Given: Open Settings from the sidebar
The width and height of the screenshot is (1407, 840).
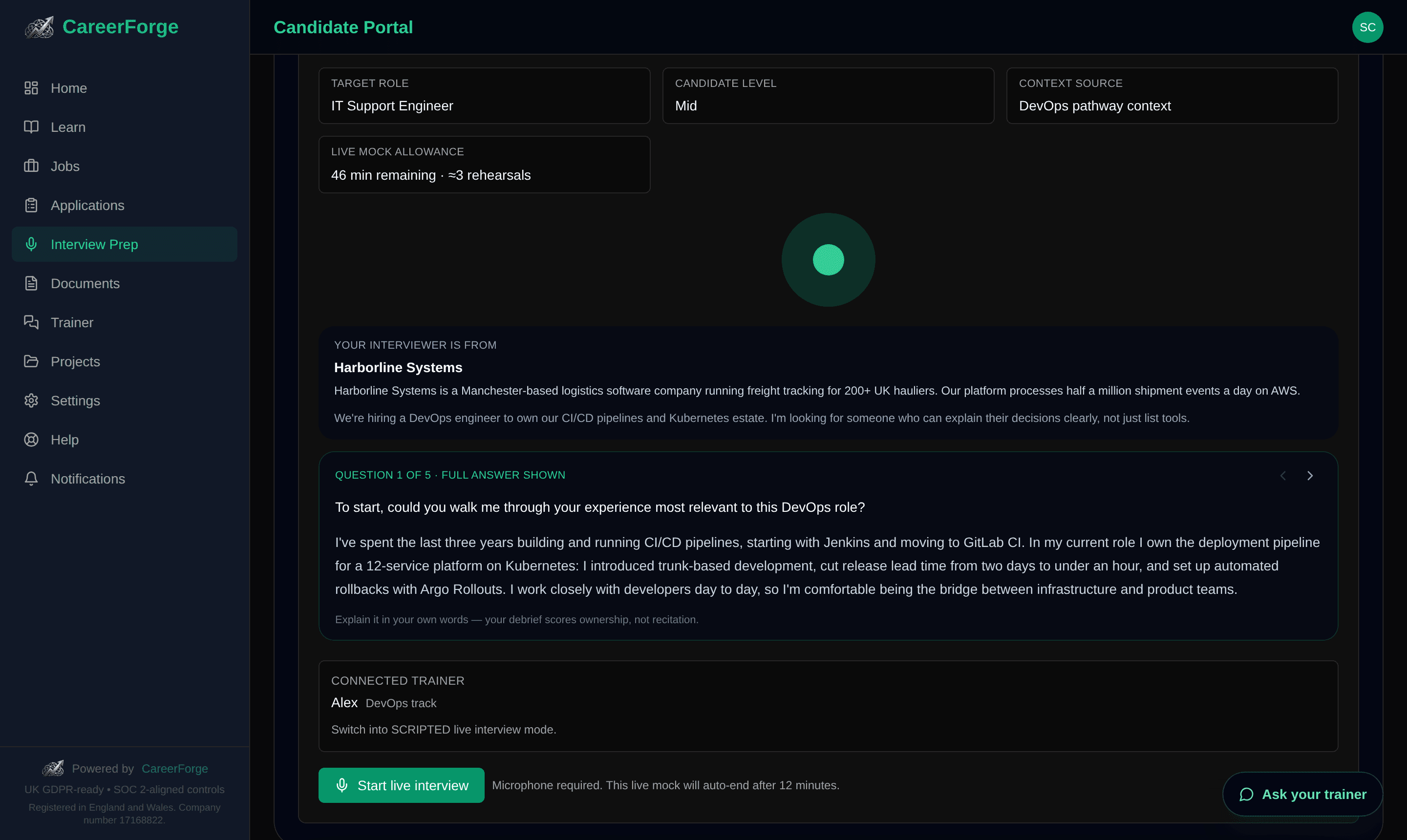Looking at the screenshot, I should 125,401.
